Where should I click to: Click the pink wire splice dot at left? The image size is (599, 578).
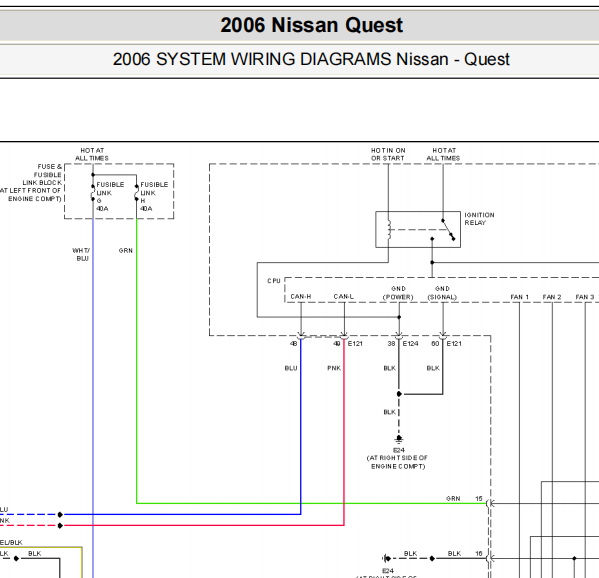[x=60, y=526]
